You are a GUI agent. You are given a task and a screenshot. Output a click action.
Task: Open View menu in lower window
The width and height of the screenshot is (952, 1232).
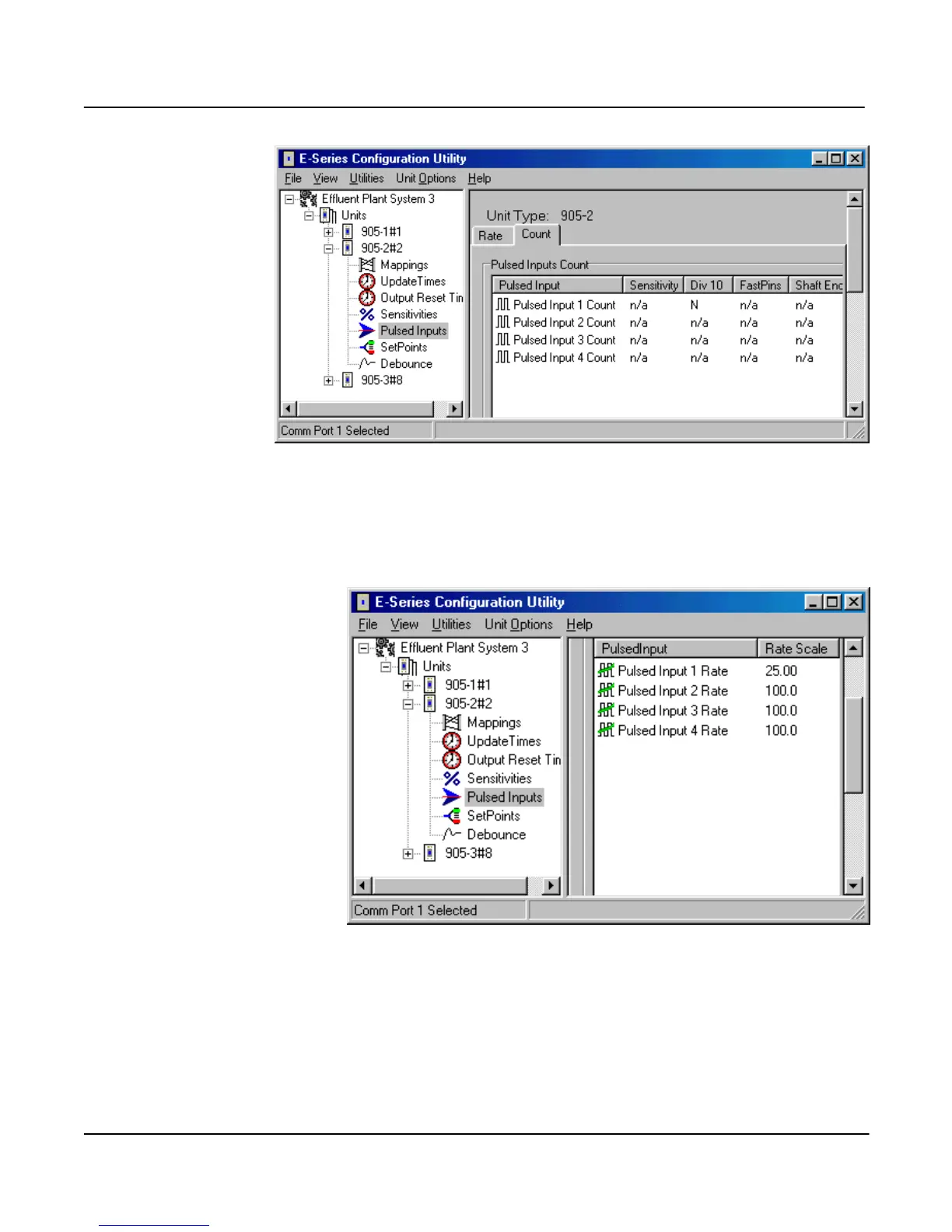404,625
